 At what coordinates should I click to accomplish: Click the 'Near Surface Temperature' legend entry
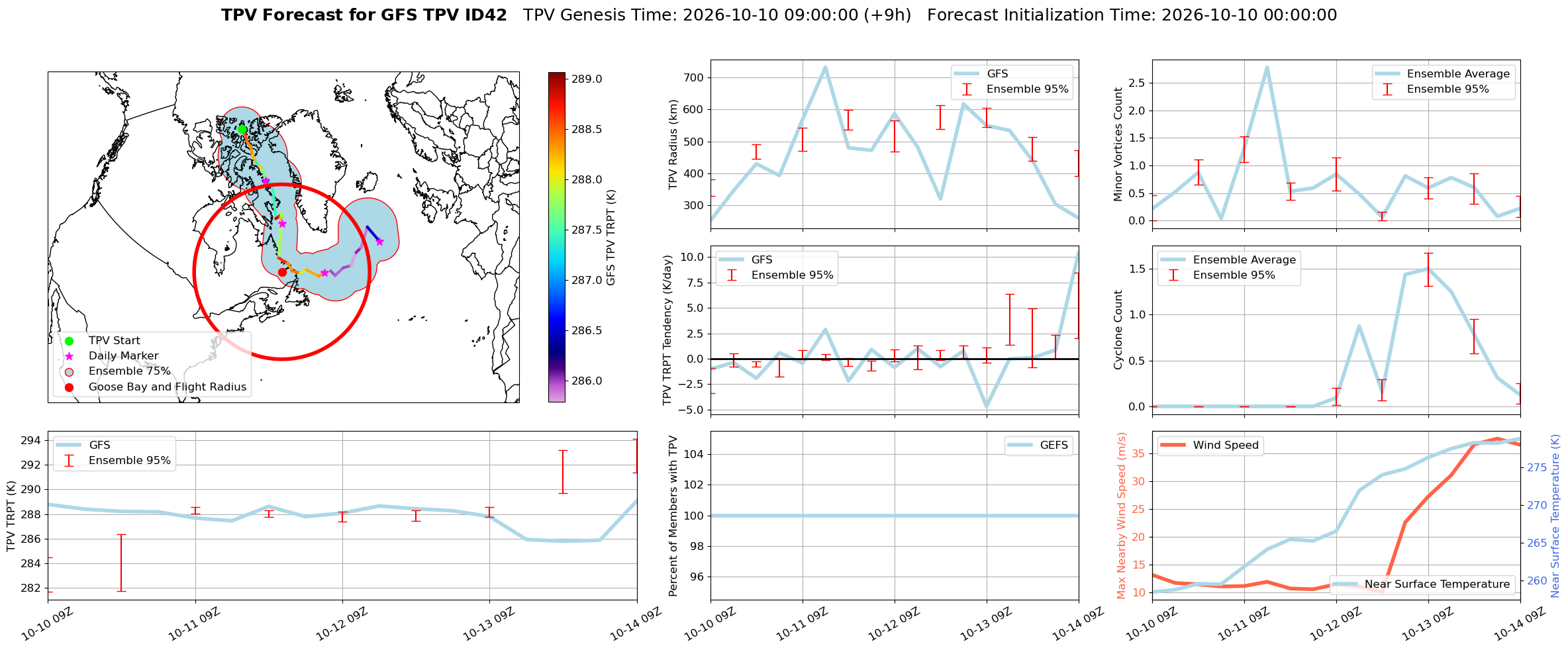click(x=1422, y=584)
